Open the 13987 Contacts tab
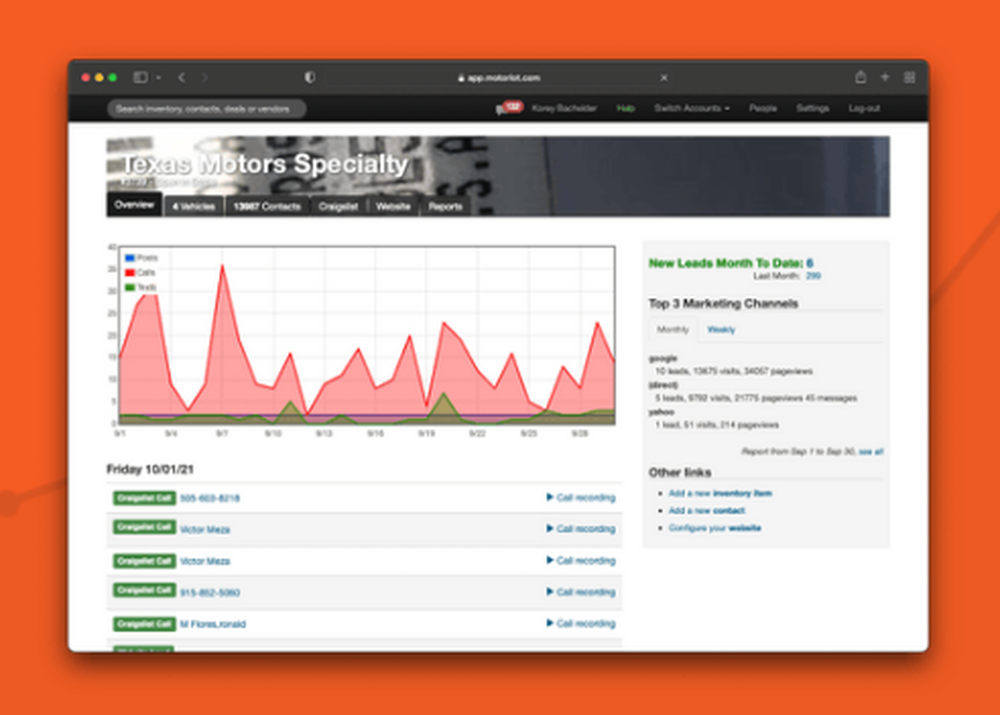Image resolution: width=1000 pixels, height=715 pixels. coord(267,207)
